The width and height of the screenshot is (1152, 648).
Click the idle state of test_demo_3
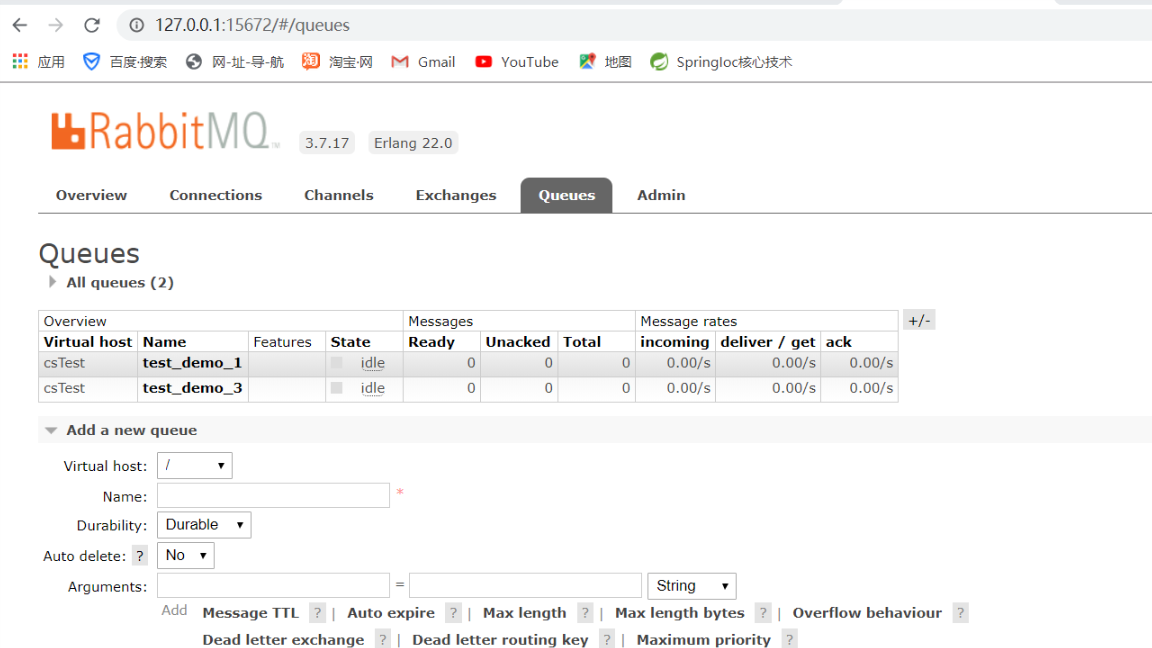point(372,388)
